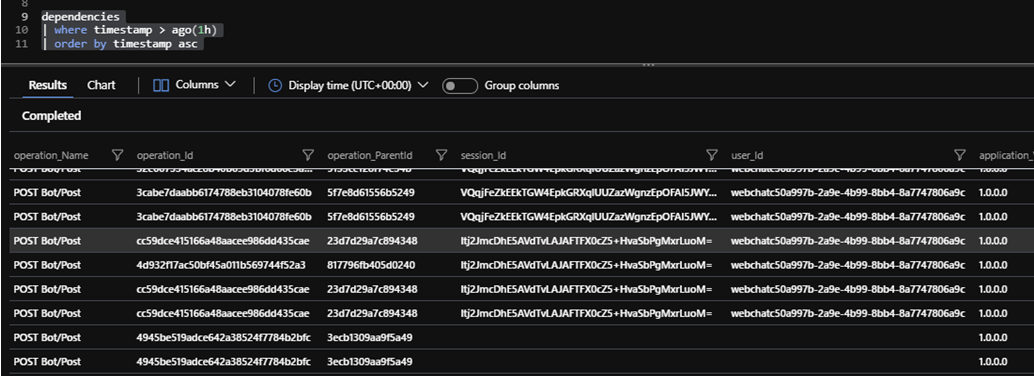Click the Columns layout icon
The image size is (1034, 376).
pos(161,85)
